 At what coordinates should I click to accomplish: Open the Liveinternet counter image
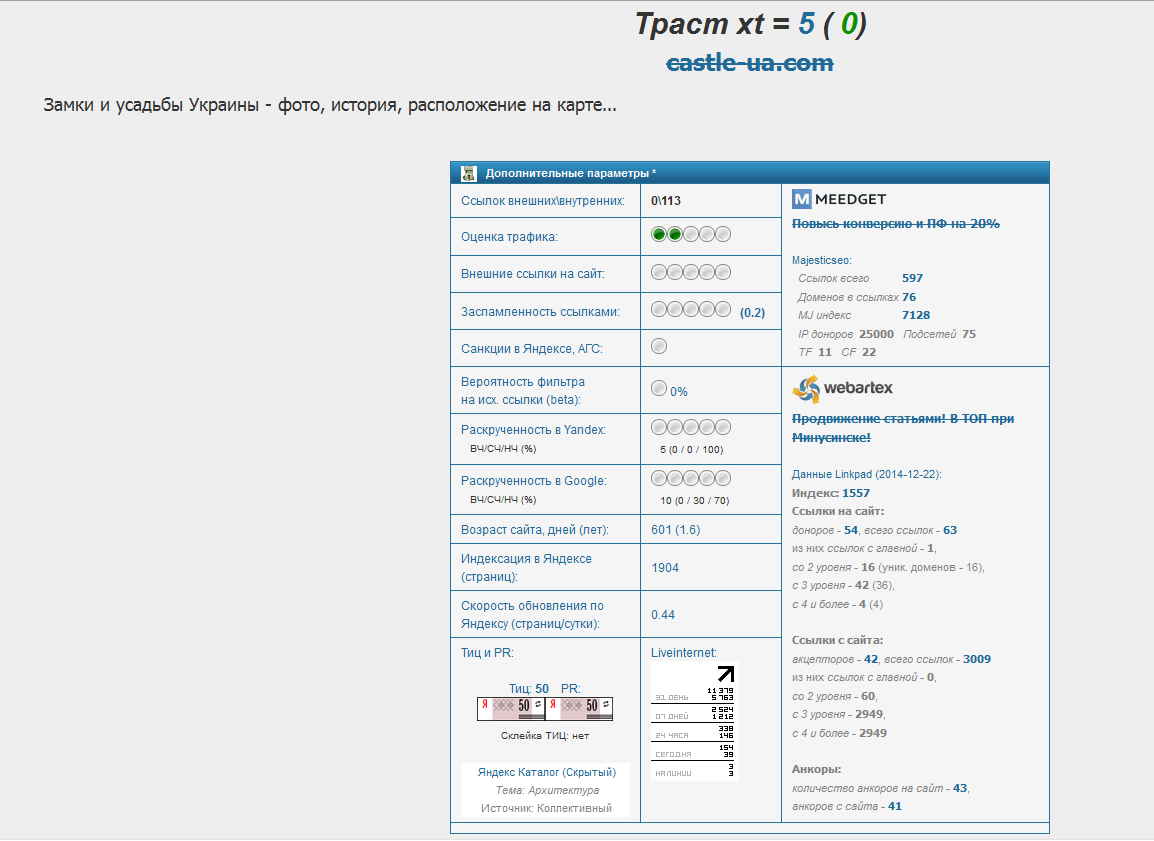[694, 720]
